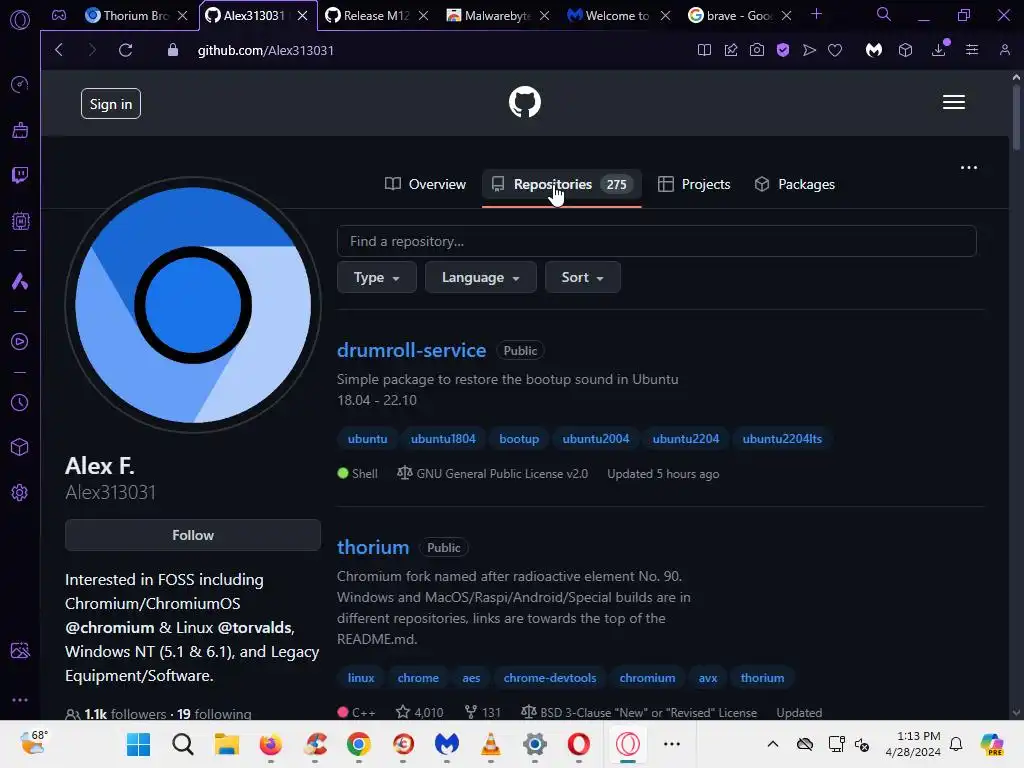Open GX Corner gamepad icon
The image size is (1024, 768).
[x=59, y=15]
